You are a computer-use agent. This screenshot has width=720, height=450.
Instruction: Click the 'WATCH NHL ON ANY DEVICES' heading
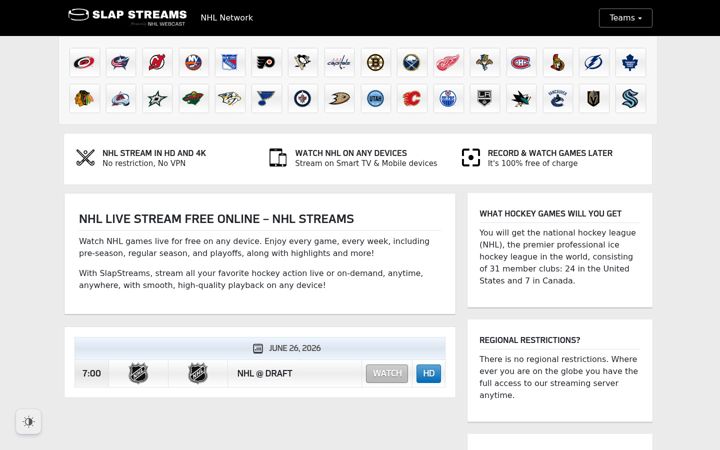[x=351, y=153]
